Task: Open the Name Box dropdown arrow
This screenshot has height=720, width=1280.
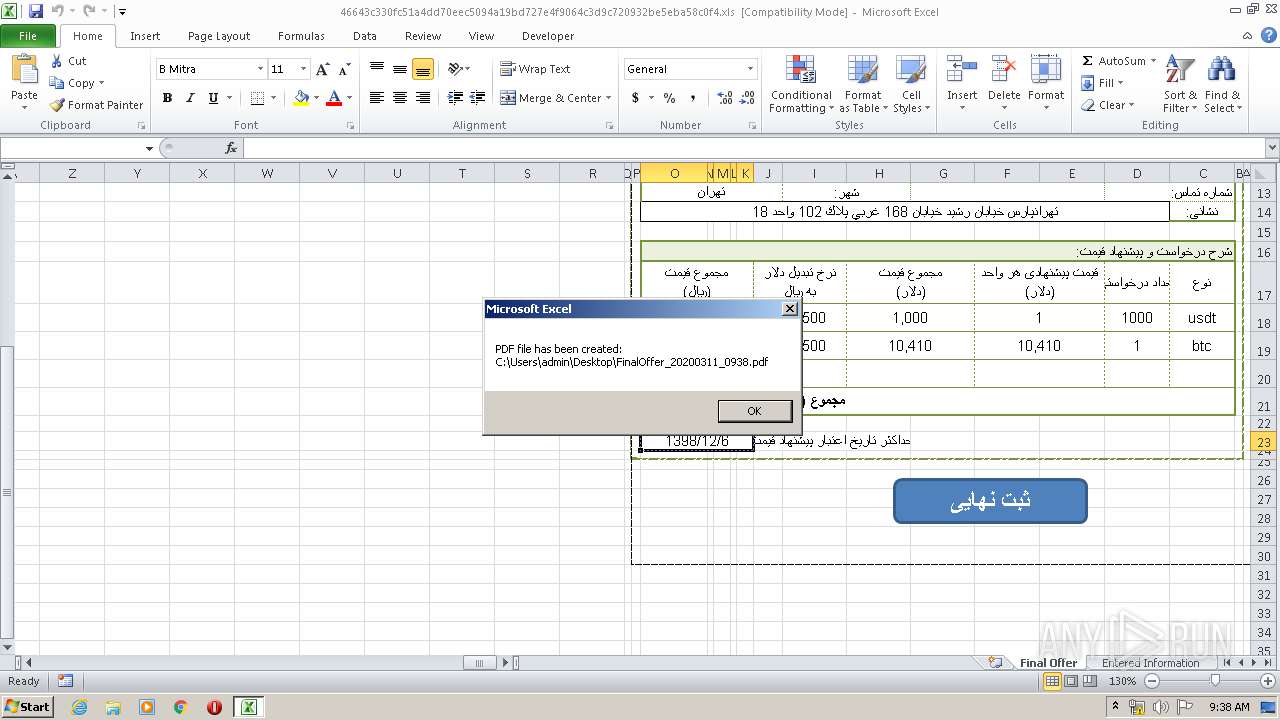Action: [149, 148]
